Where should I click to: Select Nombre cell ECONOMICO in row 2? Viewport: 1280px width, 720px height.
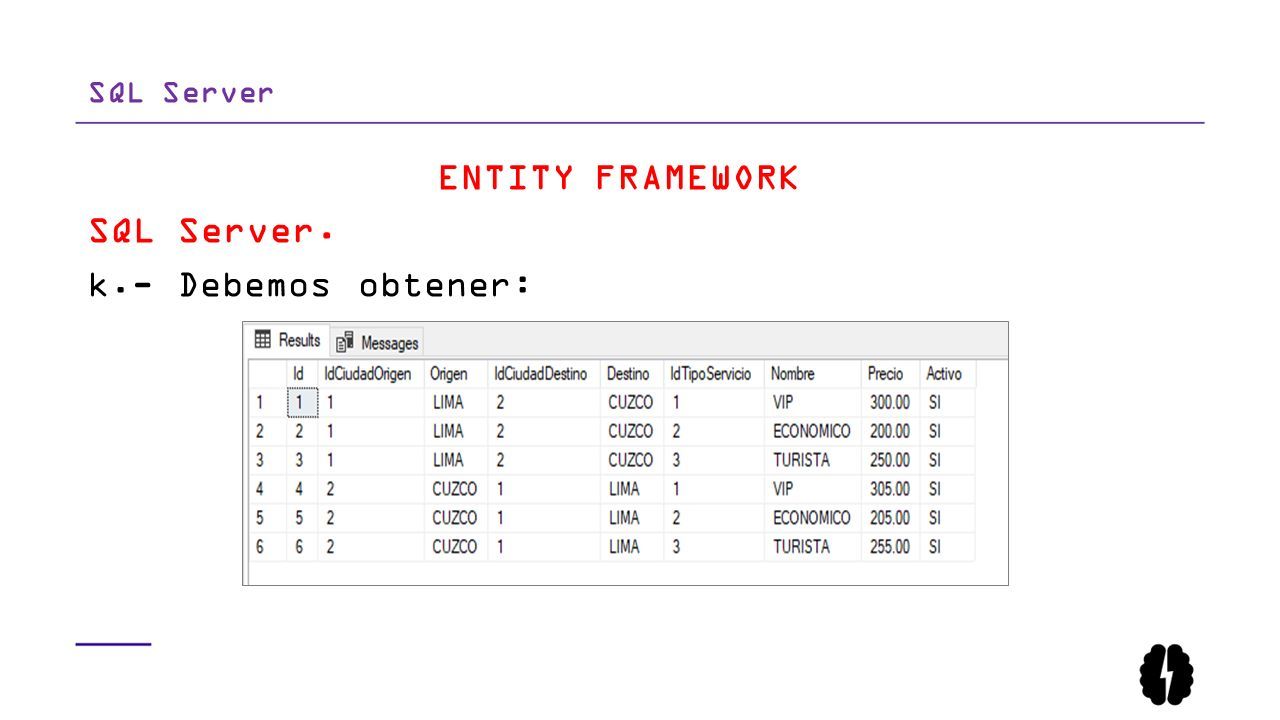tap(811, 432)
